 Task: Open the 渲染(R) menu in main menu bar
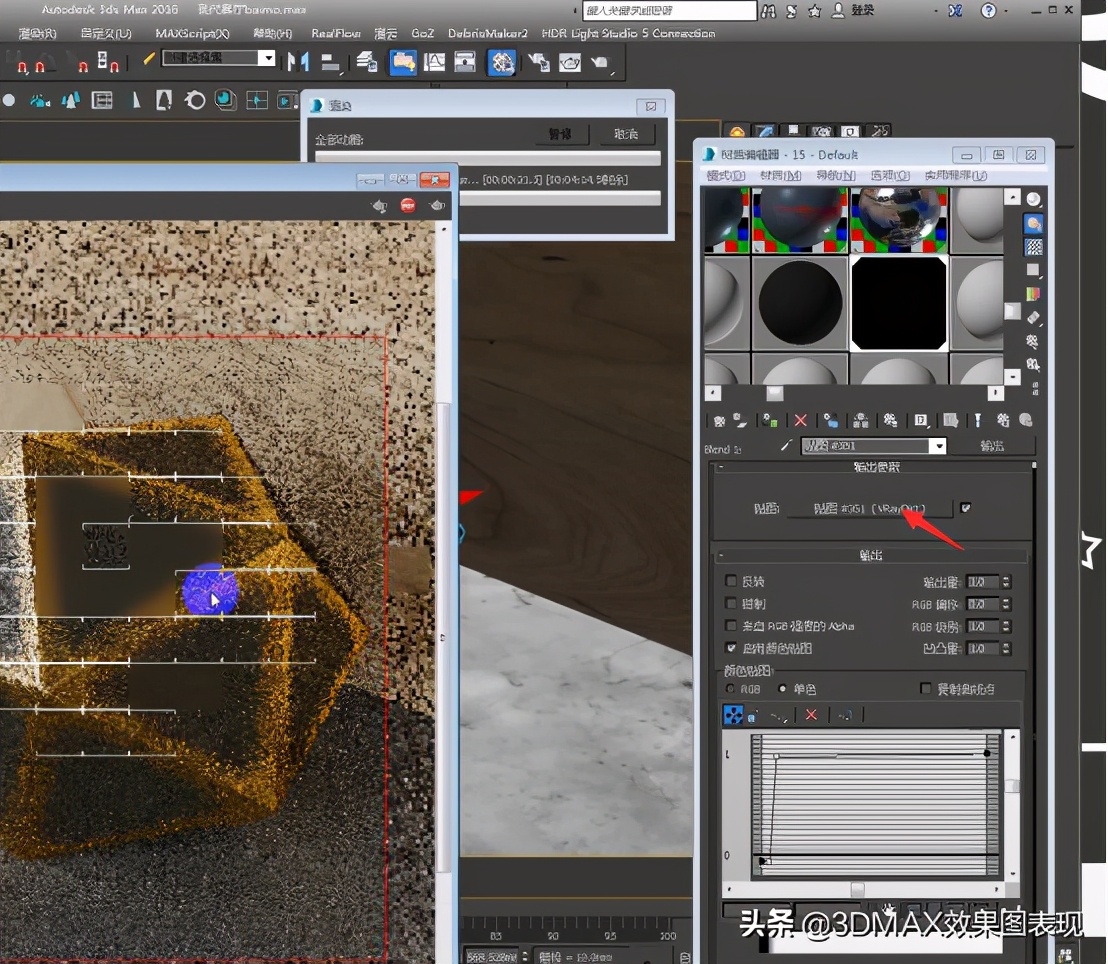click(x=38, y=32)
